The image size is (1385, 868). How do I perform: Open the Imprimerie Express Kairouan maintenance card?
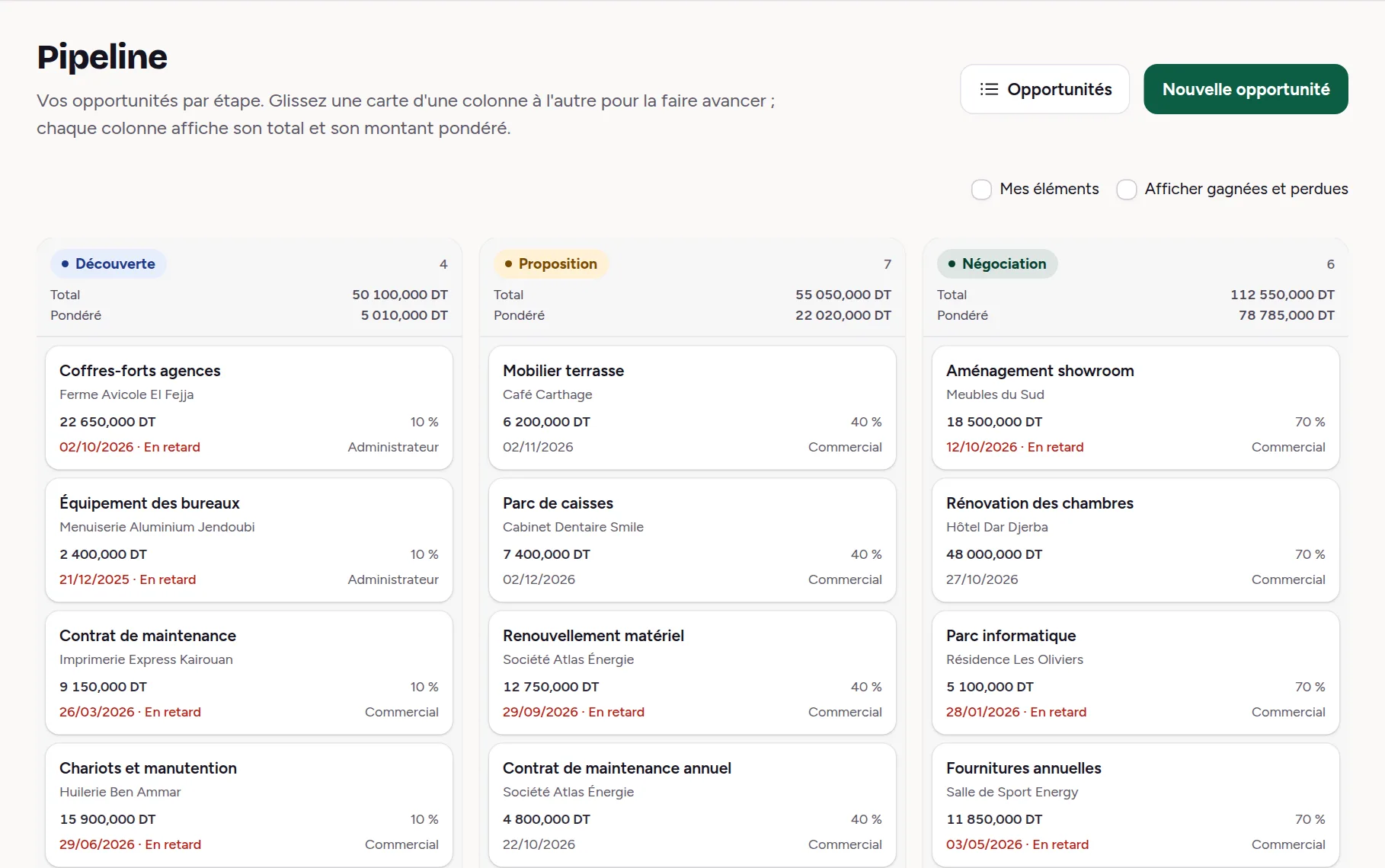coord(249,673)
